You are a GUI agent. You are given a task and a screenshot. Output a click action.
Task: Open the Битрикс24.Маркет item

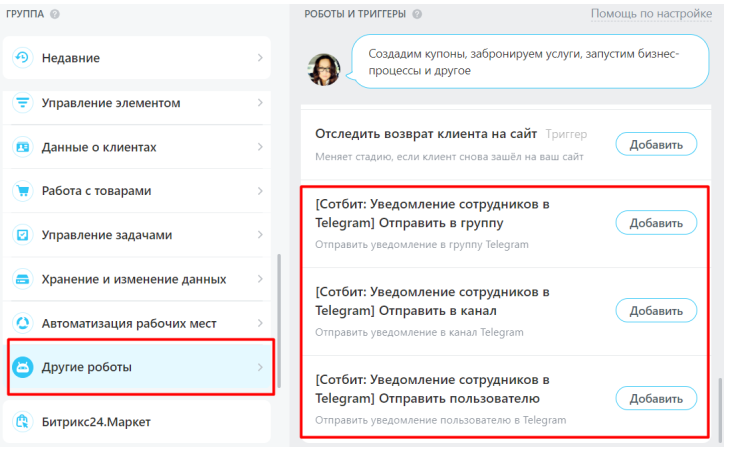click(x=137, y=422)
